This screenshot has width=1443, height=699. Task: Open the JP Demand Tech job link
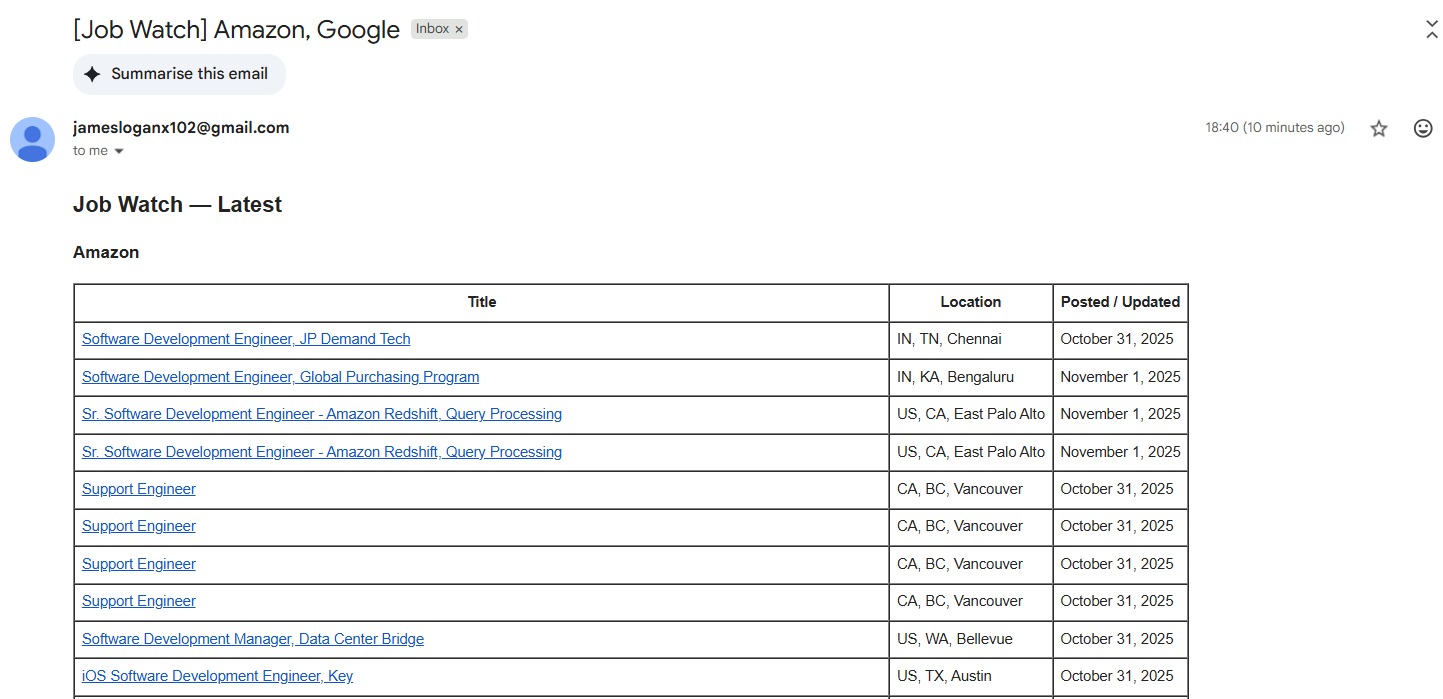click(246, 339)
